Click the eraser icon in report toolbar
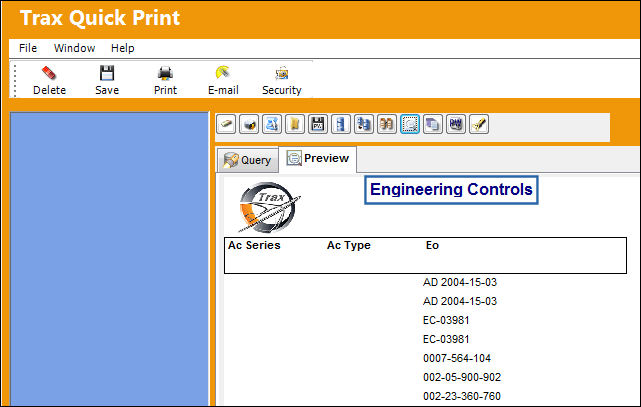 point(226,124)
